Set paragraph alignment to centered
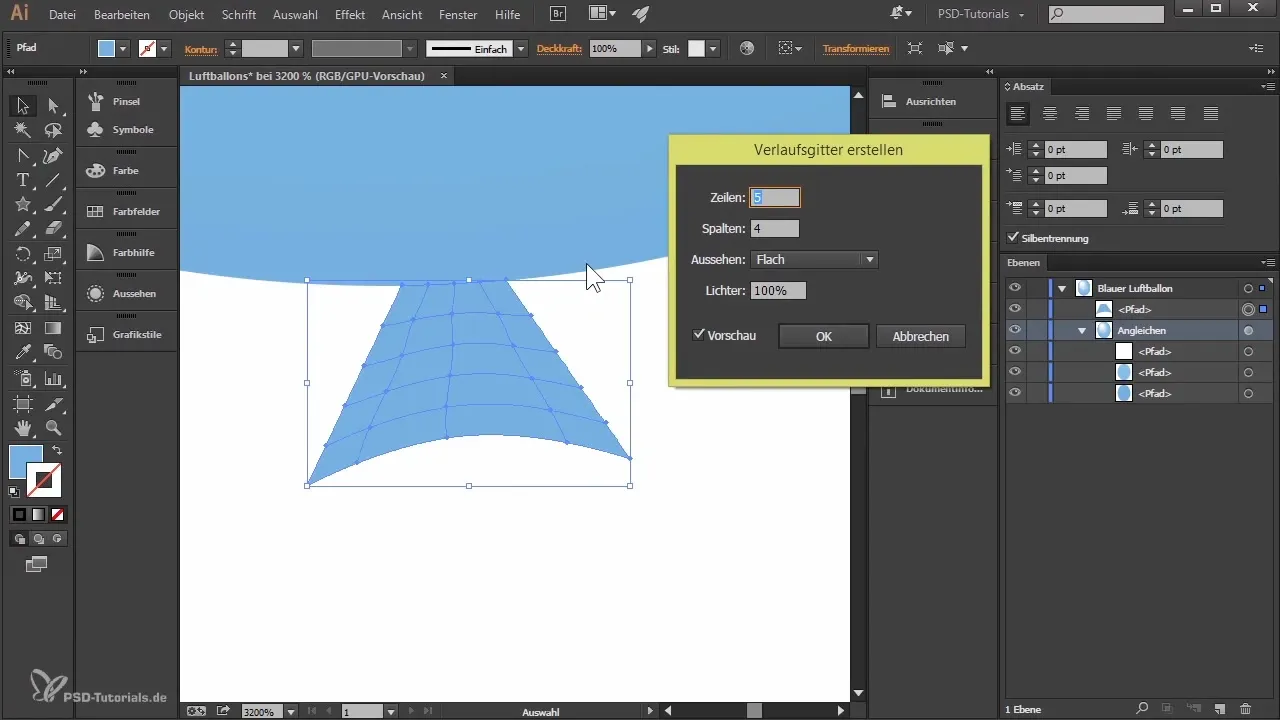The height and width of the screenshot is (720, 1280). coord(1050,114)
